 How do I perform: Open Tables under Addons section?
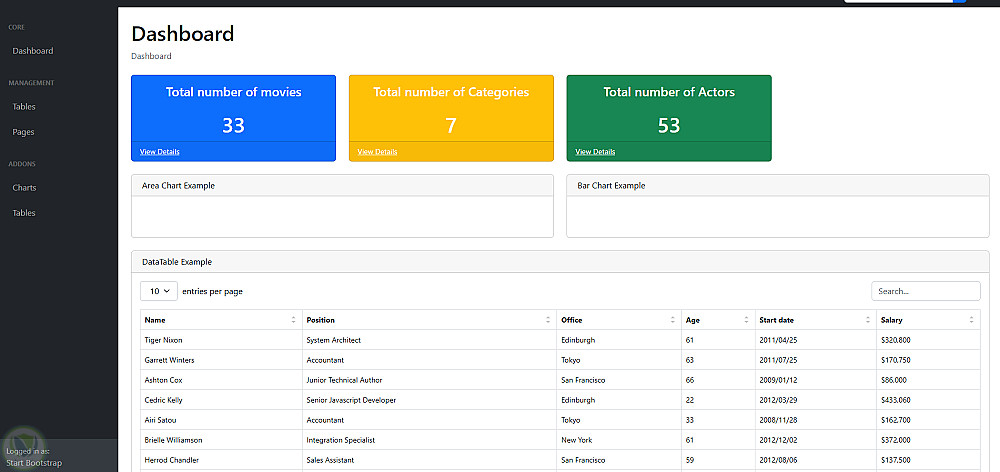pyautogui.click(x=23, y=213)
